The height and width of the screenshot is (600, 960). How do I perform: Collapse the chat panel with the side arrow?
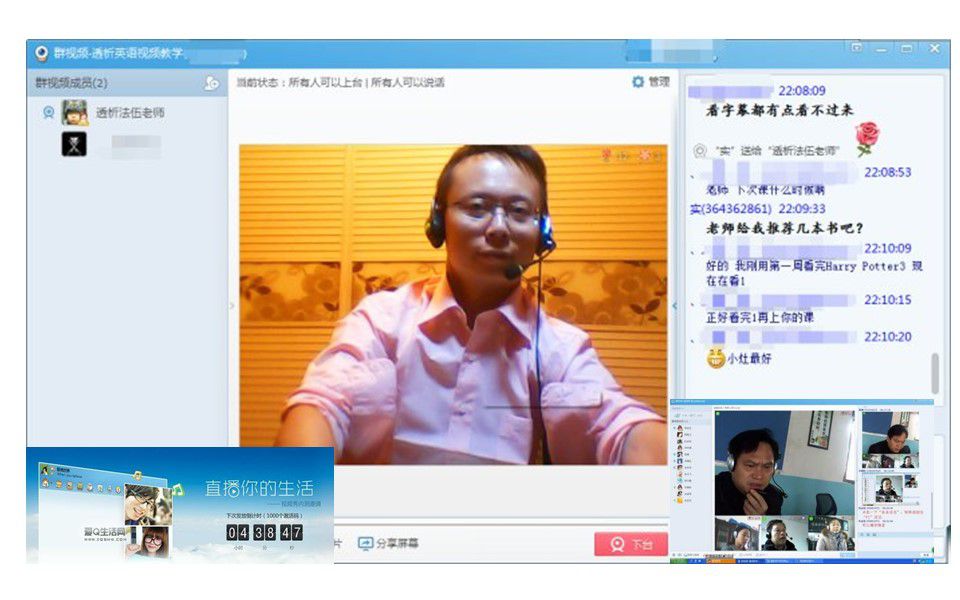(x=673, y=305)
